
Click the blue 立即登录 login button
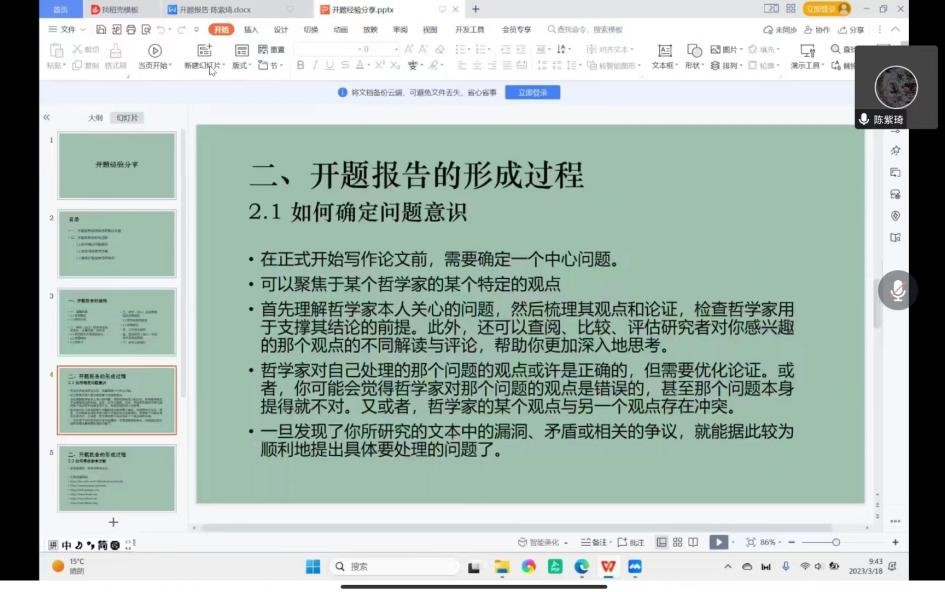[532, 92]
